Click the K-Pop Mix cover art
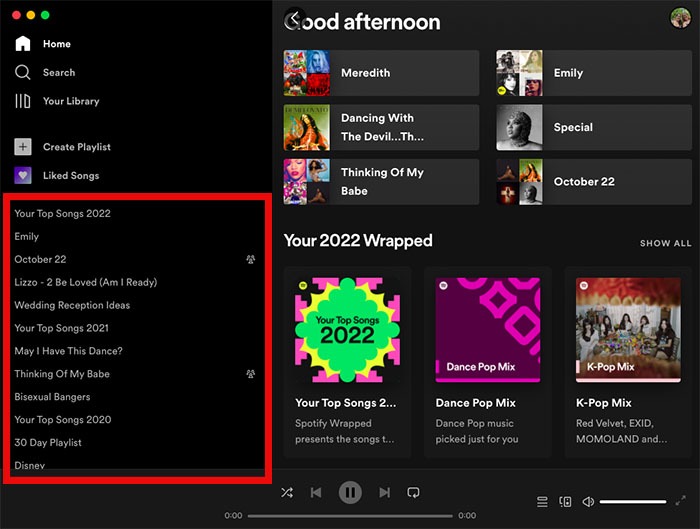Screen dimensions: 700x529 tap(628, 330)
